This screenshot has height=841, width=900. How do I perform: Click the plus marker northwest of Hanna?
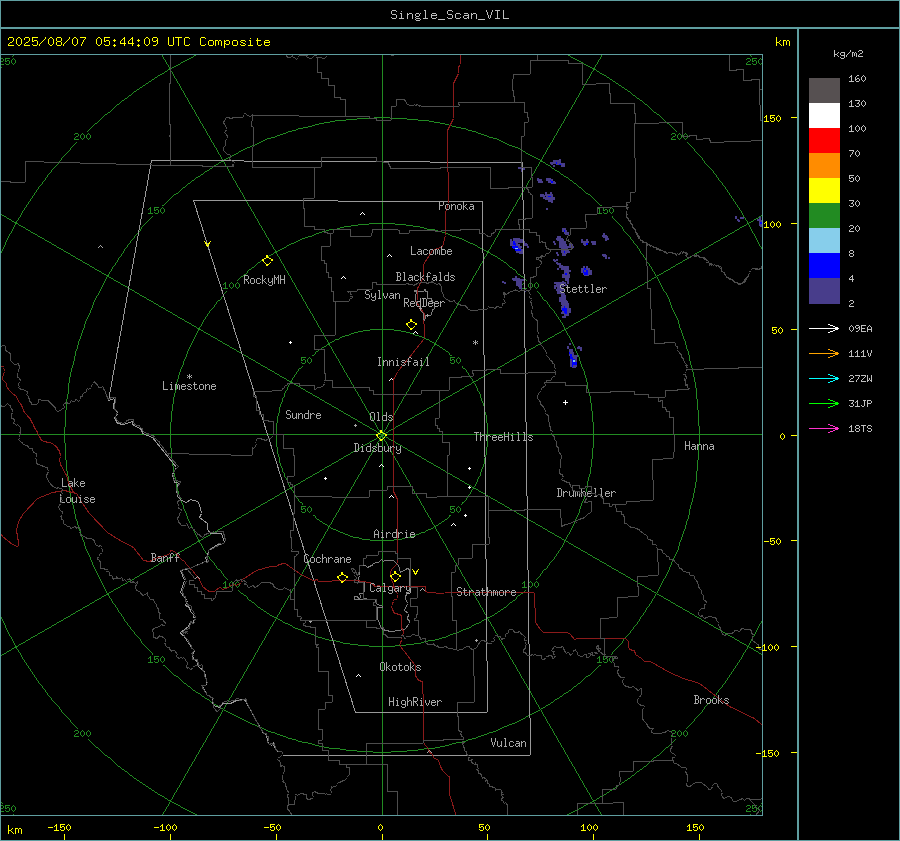[565, 402]
